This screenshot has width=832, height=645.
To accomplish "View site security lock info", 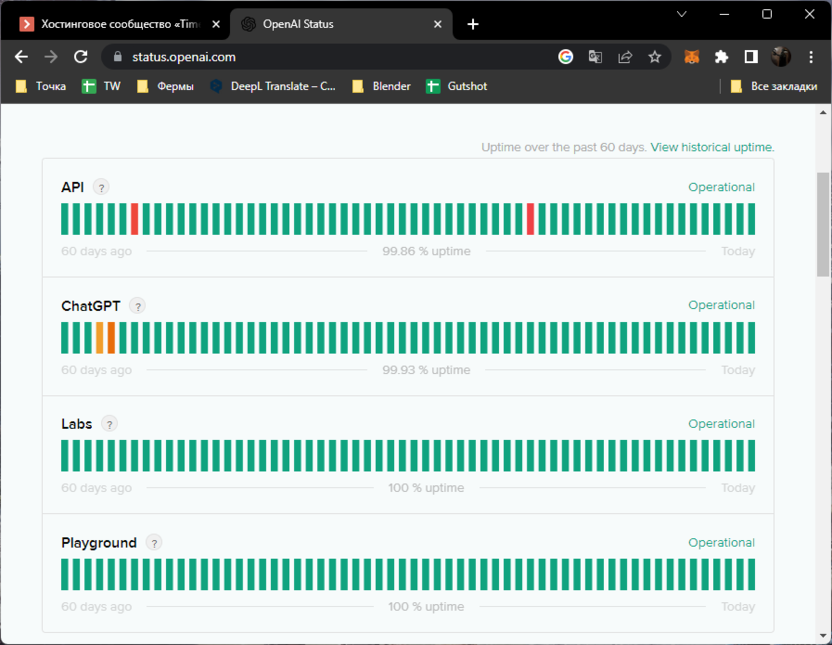I will (118, 57).
